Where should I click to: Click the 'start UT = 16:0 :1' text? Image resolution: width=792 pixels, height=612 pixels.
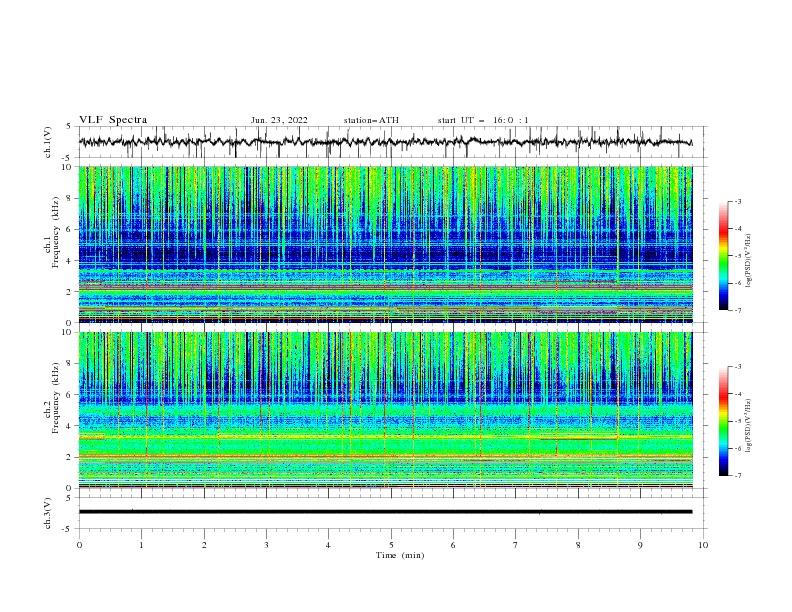pyautogui.click(x=483, y=120)
